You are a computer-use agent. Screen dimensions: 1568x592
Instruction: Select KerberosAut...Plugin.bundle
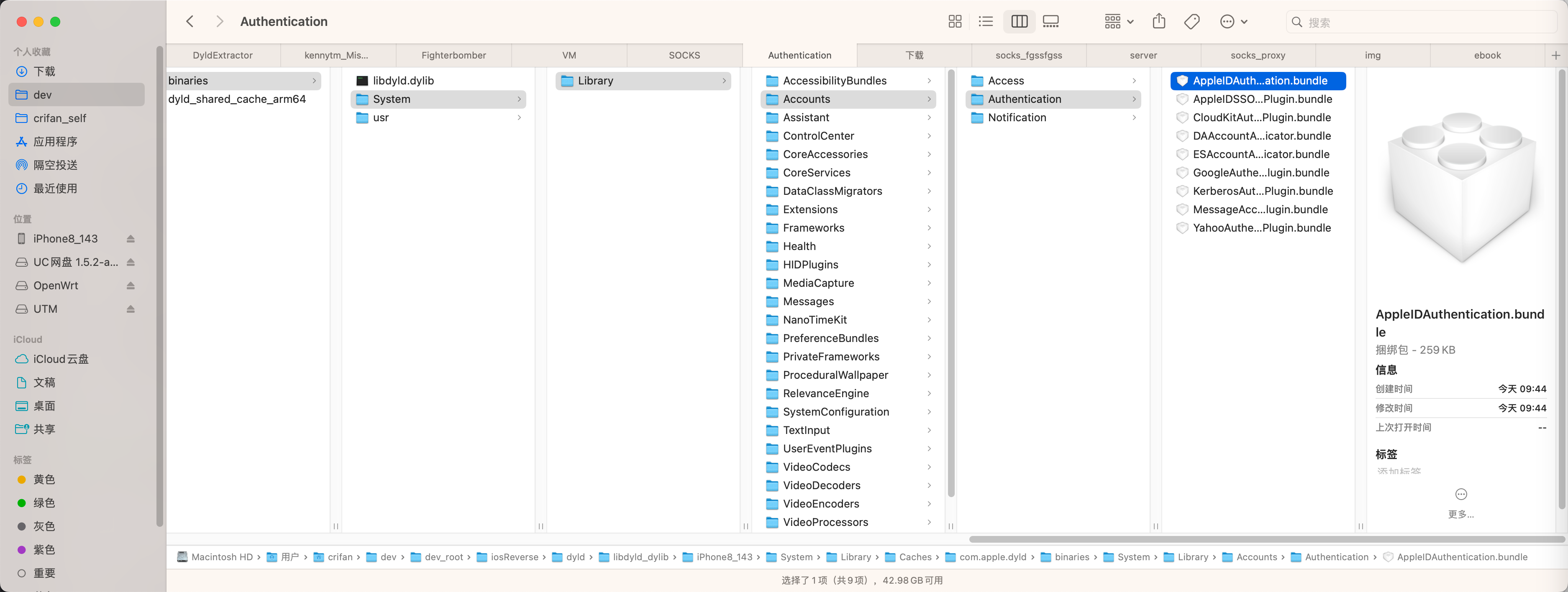coord(1258,191)
